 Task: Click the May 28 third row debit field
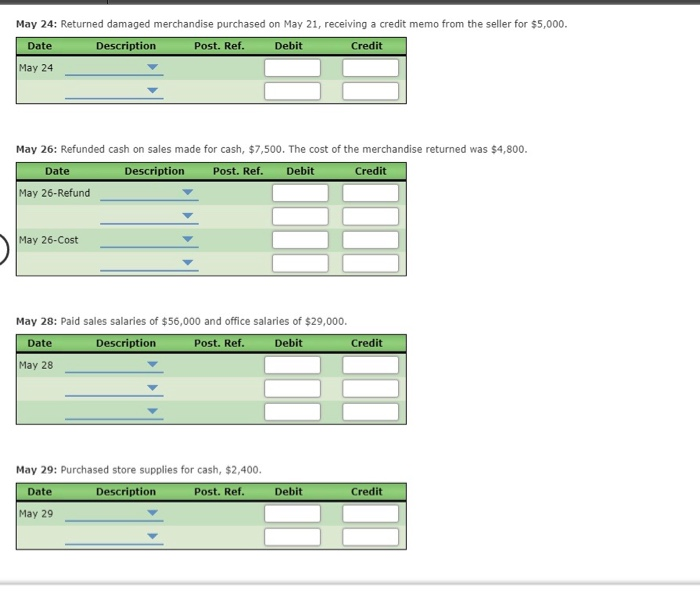(292, 411)
